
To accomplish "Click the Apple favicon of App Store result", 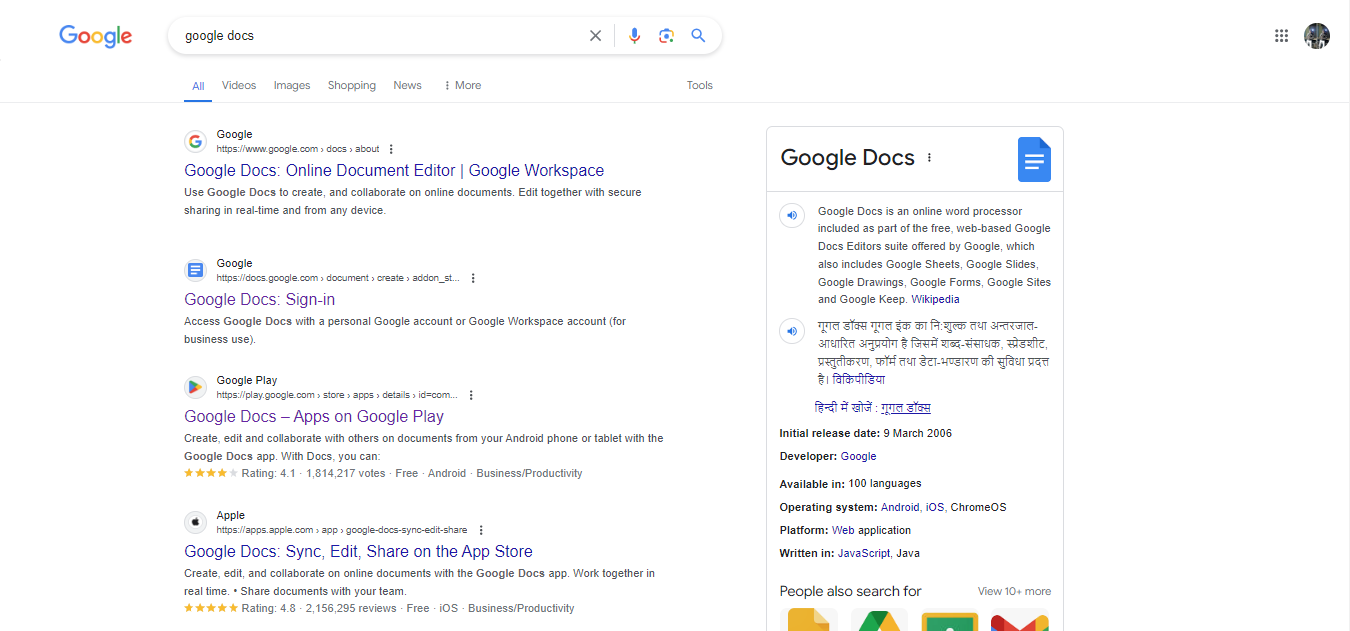I will tap(196, 522).
